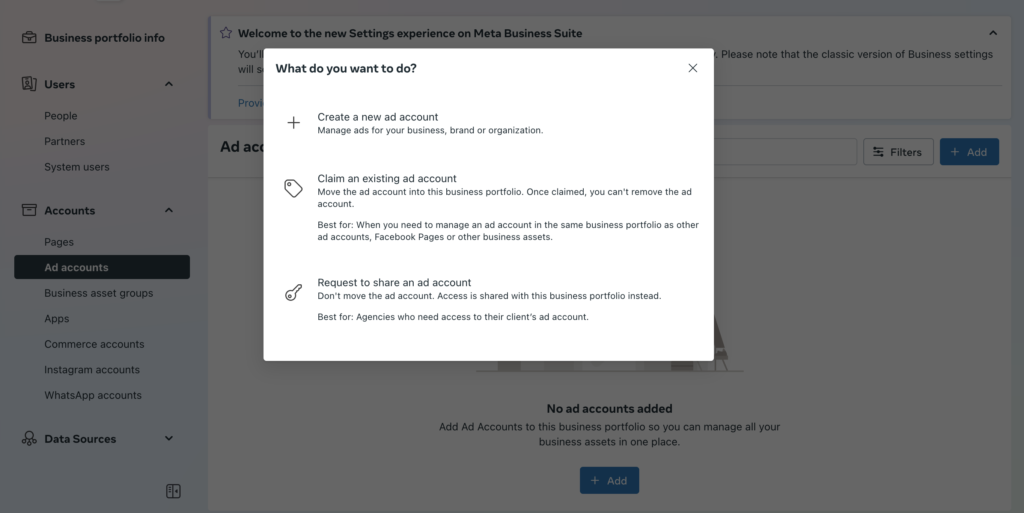Collapse the Users section chevron

pyautogui.click(x=168, y=84)
